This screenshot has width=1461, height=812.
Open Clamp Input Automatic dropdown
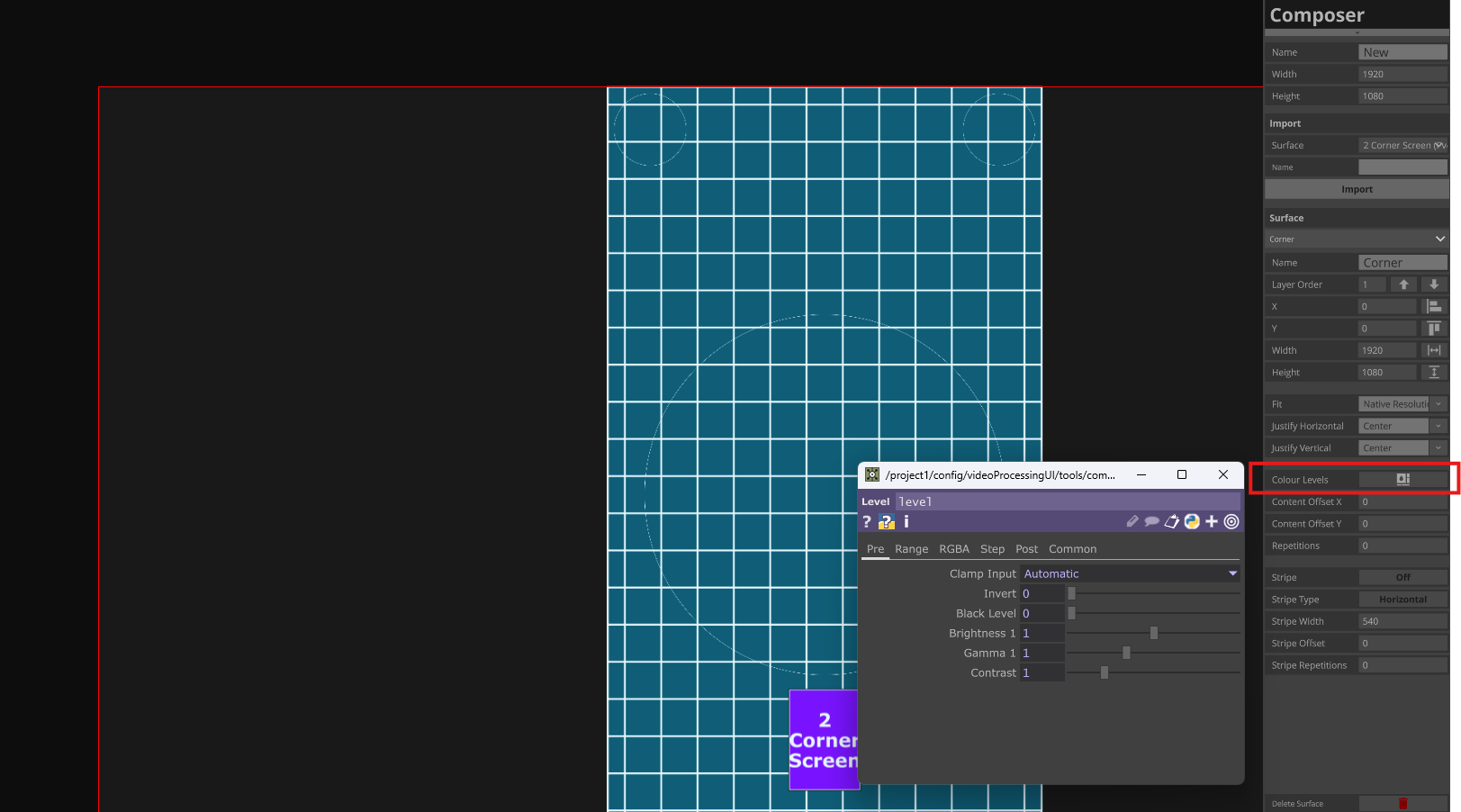pyautogui.click(x=1130, y=573)
